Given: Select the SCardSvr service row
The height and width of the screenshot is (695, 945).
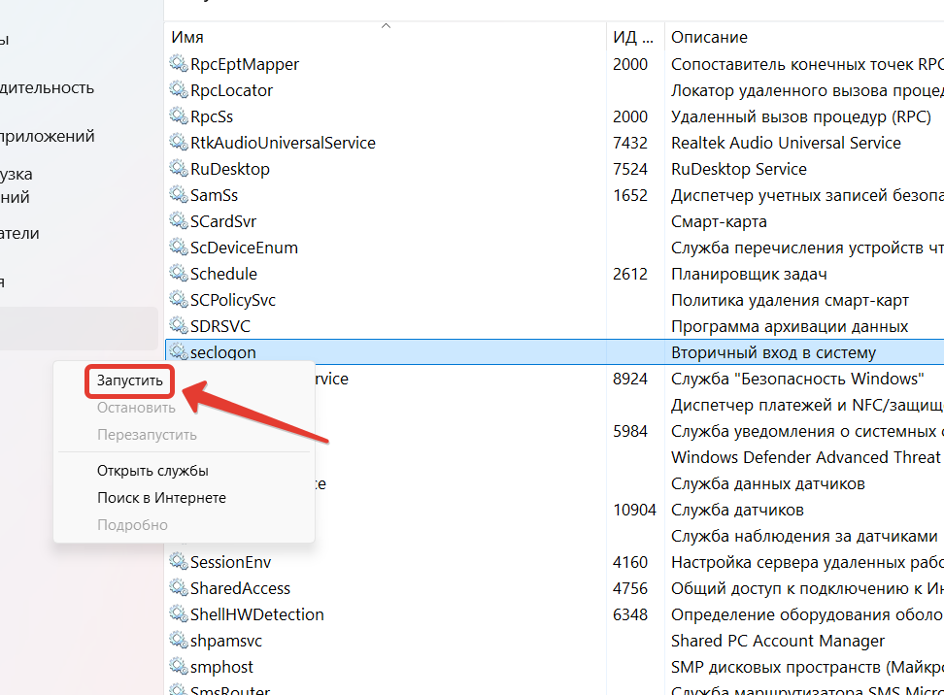Looking at the screenshot, I should [x=223, y=221].
